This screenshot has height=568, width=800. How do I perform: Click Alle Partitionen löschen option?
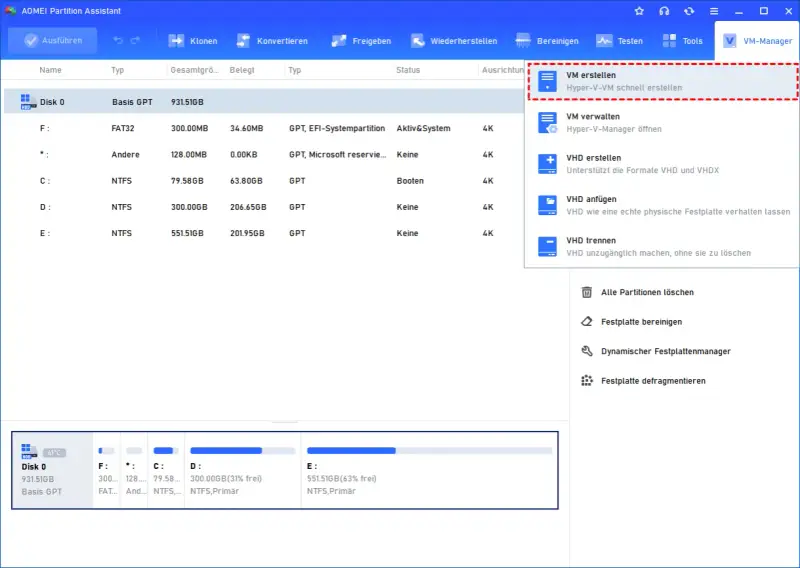pos(638,292)
